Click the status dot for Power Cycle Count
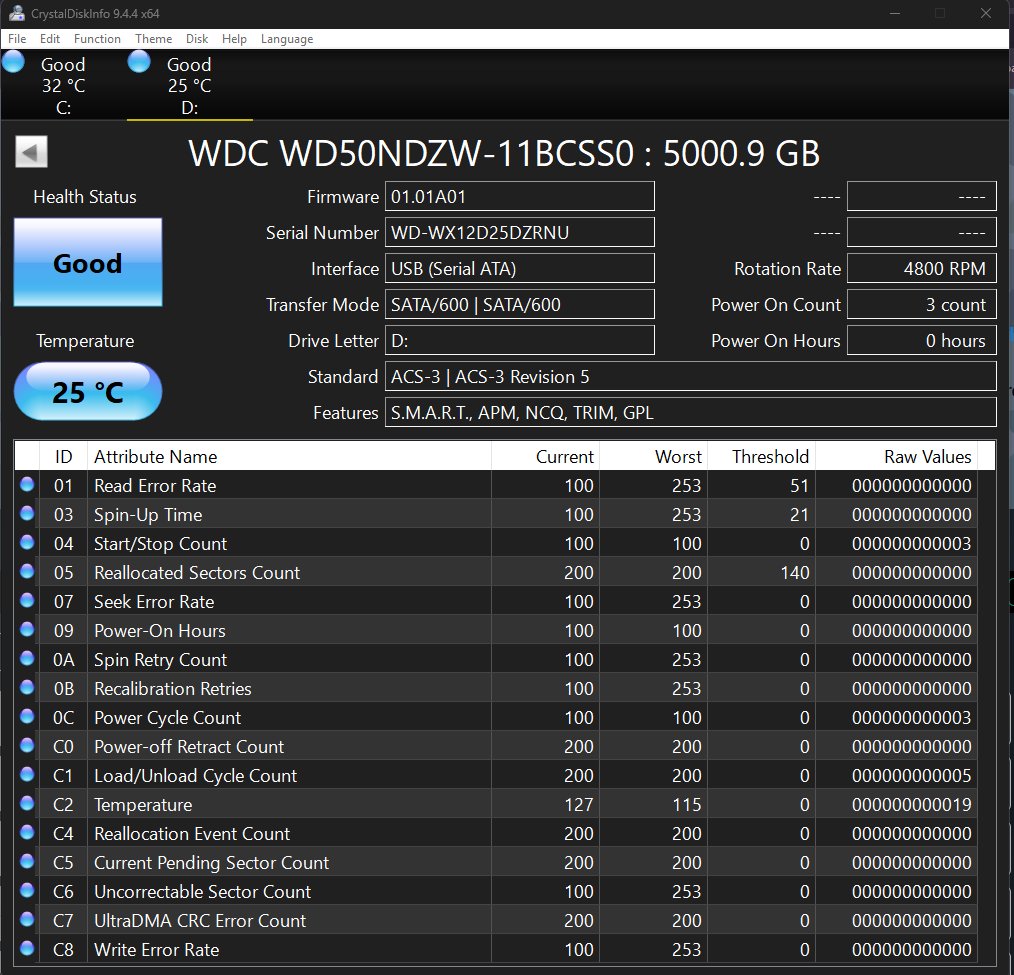 [27, 716]
